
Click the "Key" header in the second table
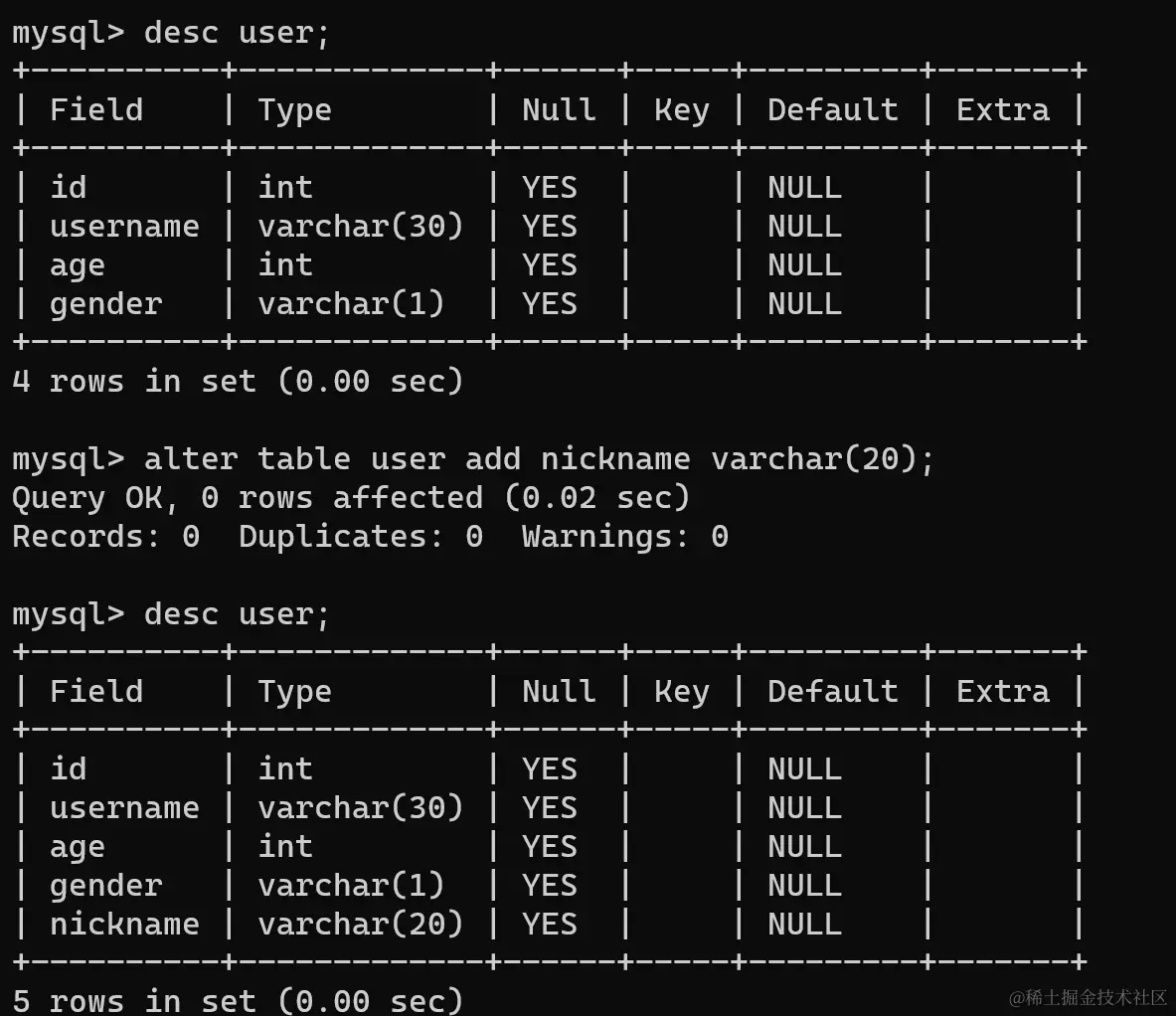pyautogui.click(x=681, y=691)
